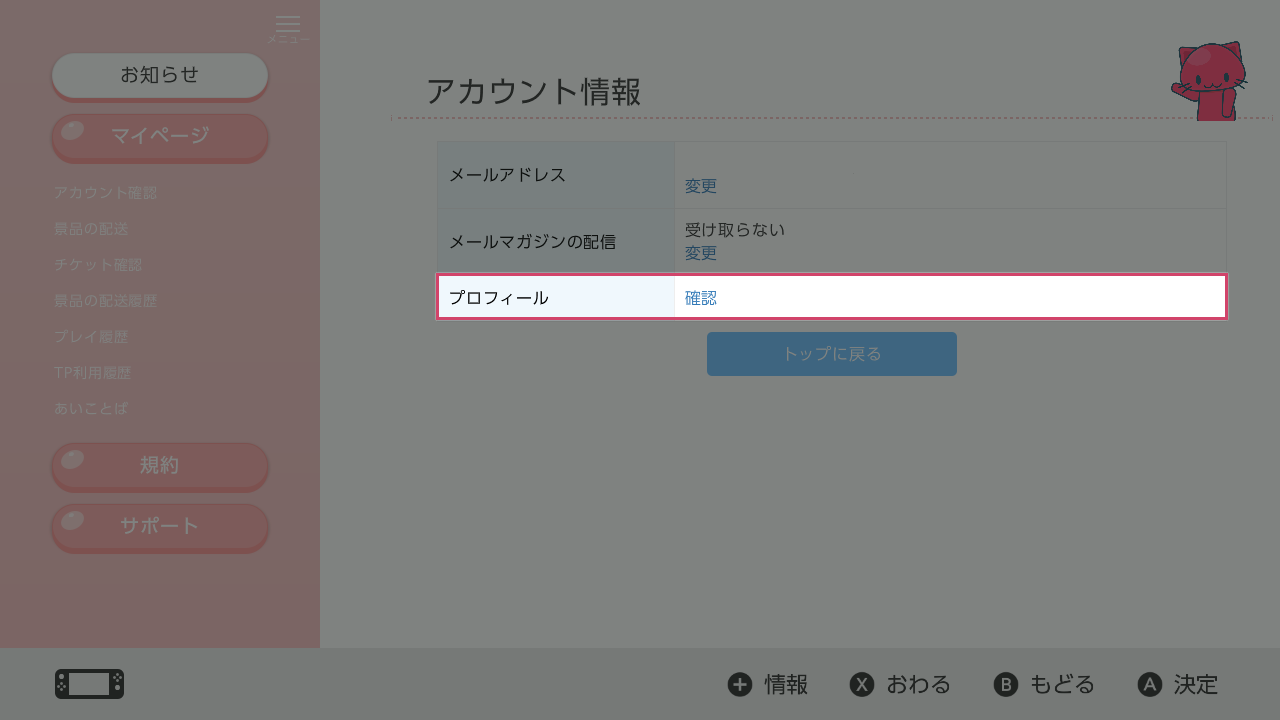Click 変更 link for メールアドレス
Viewport: 1280px width, 720px height.
pyautogui.click(x=701, y=186)
